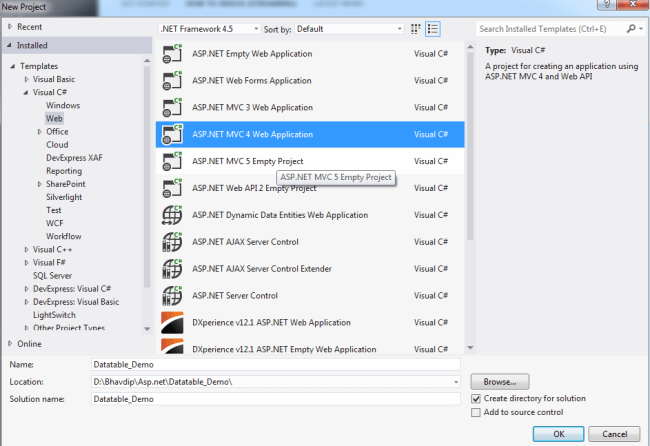Click the DXperience ASP.NET Empty Web Application icon
650x446 pixels.
[172, 347]
